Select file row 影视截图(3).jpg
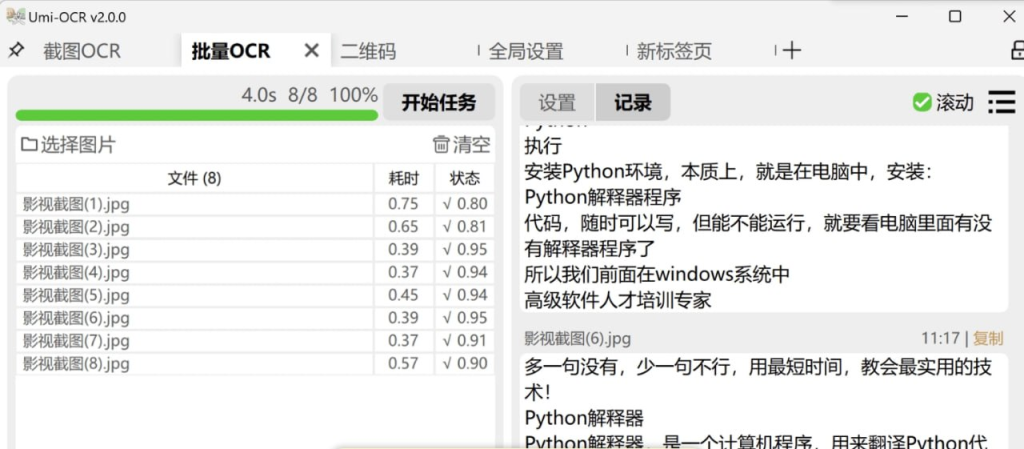The image size is (1024, 449). coord(77,249)
